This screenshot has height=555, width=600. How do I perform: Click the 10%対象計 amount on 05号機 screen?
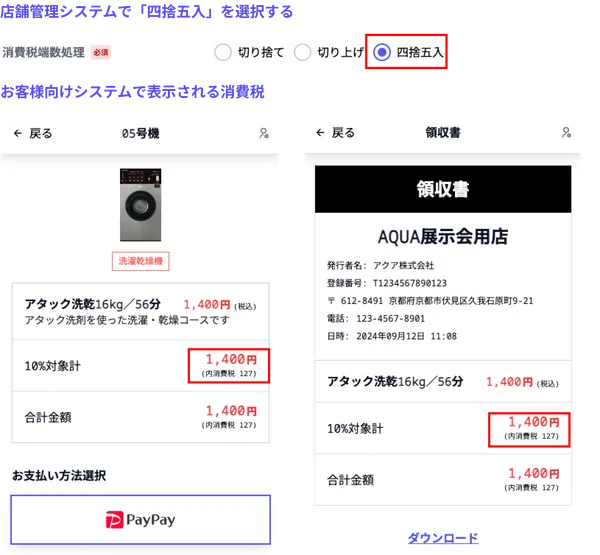point(230,365)
